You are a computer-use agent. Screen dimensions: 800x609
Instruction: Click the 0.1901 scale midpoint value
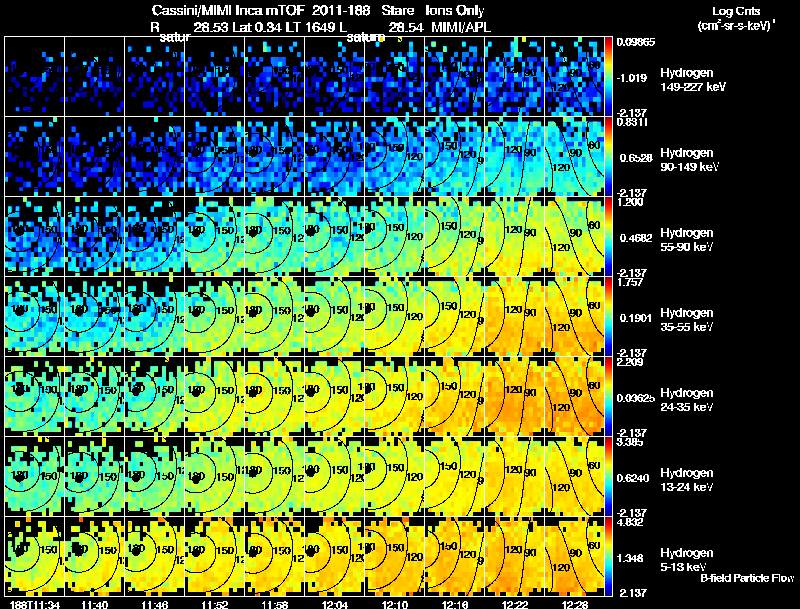tap(636, 318)
